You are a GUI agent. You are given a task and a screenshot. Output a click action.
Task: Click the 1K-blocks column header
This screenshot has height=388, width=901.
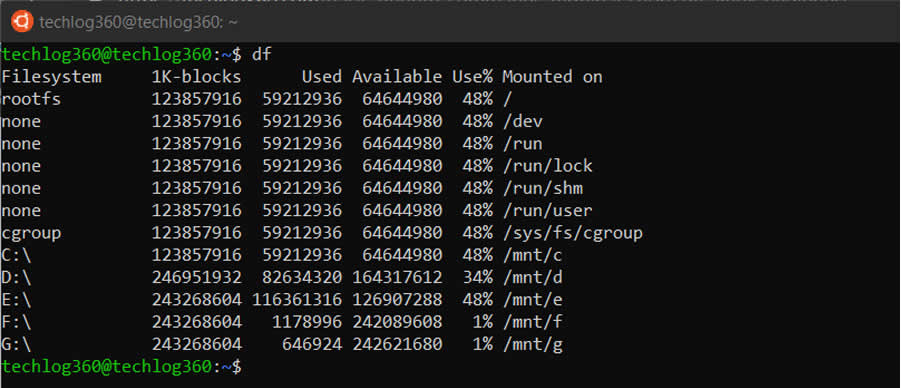(197, 77)
